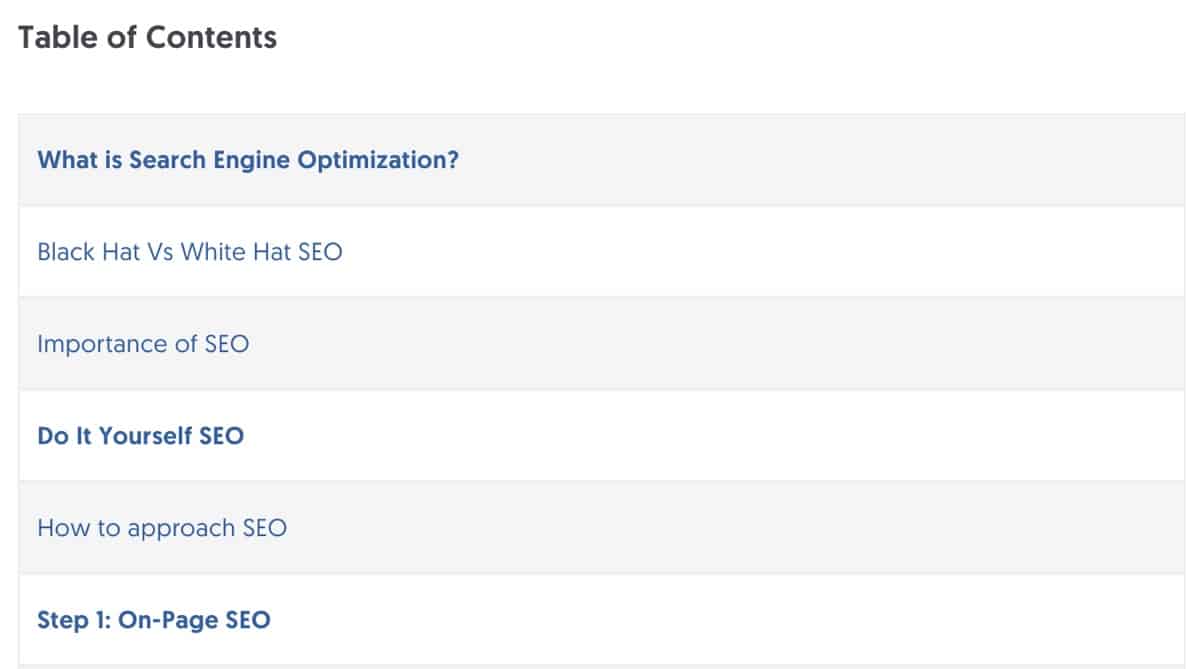
Task: Click blank space in the "What is Search Engine Optimization?" row
Action: (800, 160)
